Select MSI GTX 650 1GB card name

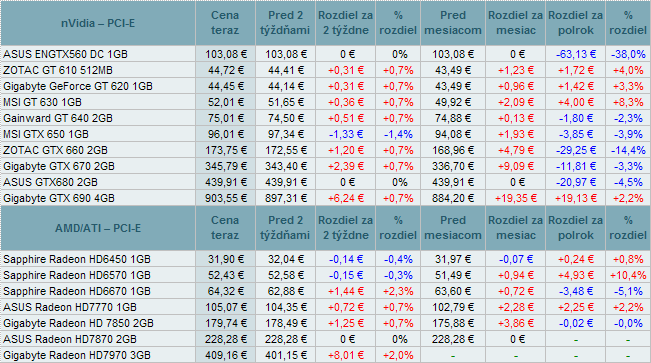click(46, 134)
